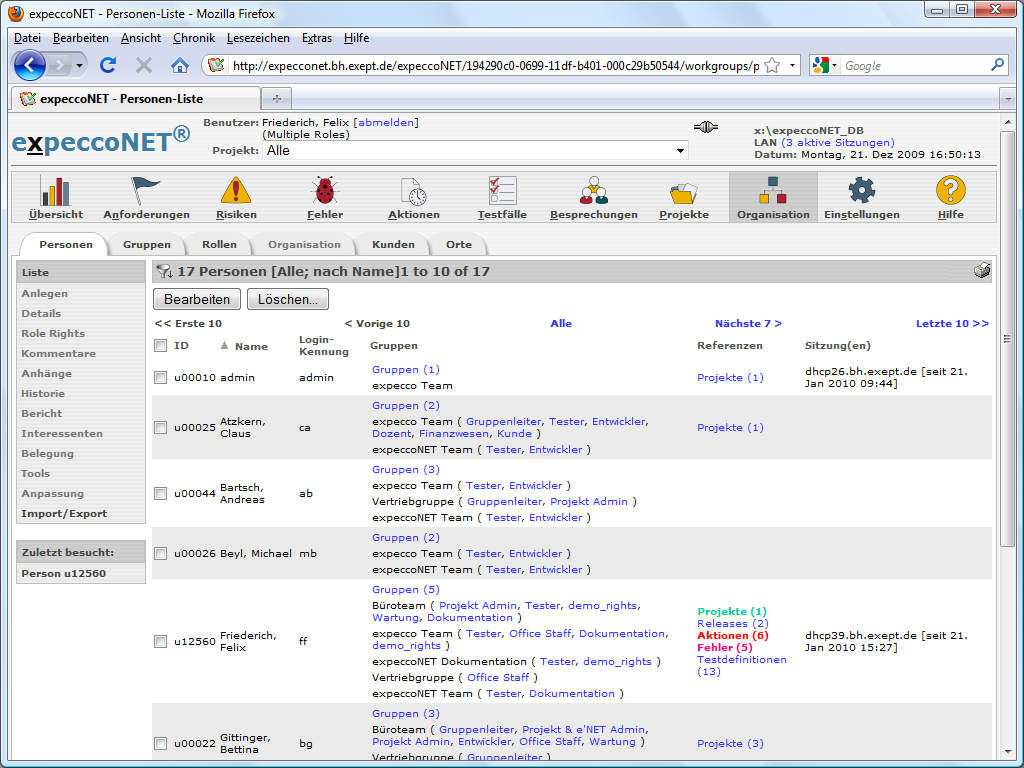1024x768 pixels.
Task: Follow the Nächste 7 > link
Action: [748, 324]
